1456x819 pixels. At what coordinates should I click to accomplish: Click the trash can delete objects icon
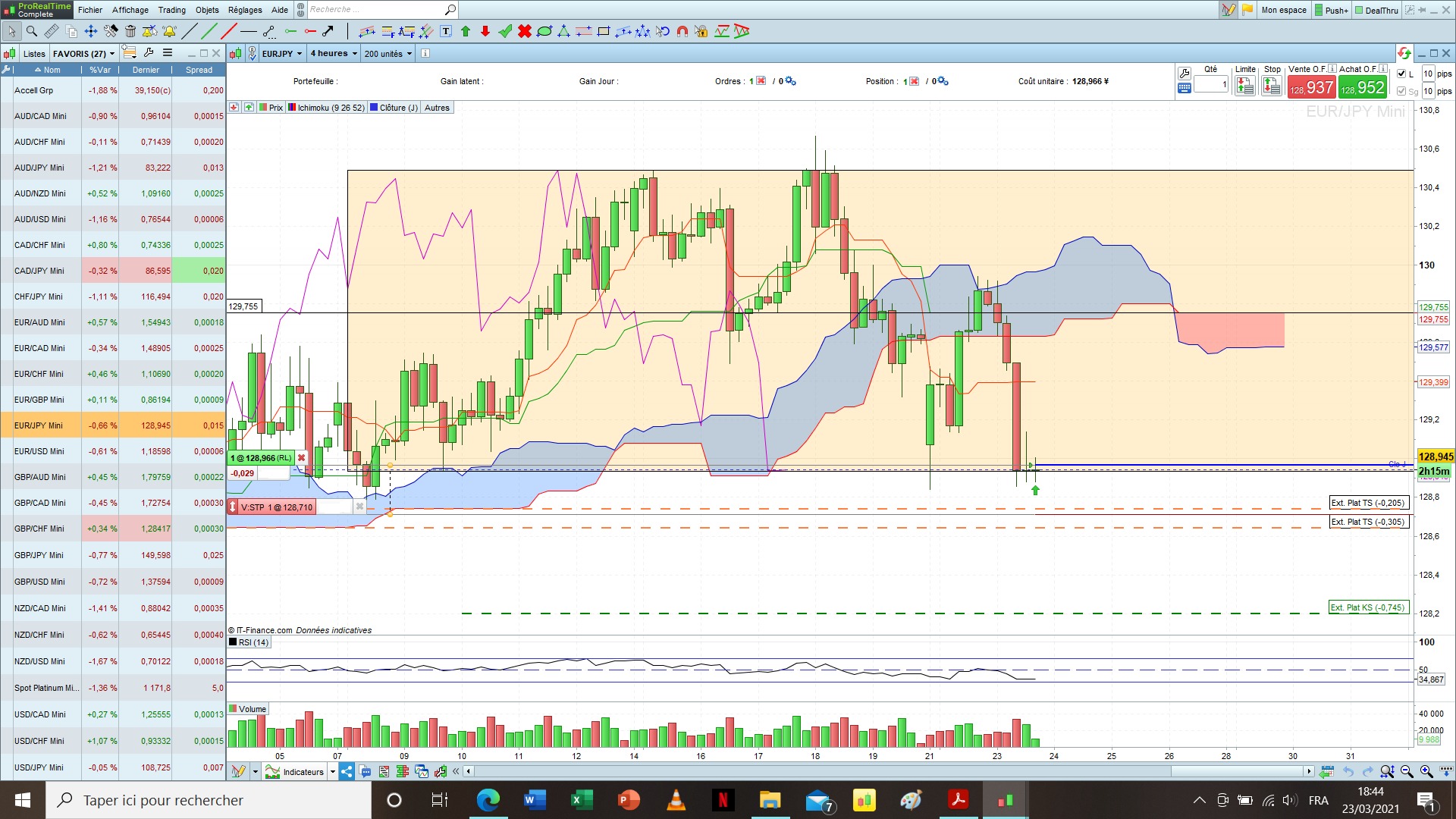130,31
